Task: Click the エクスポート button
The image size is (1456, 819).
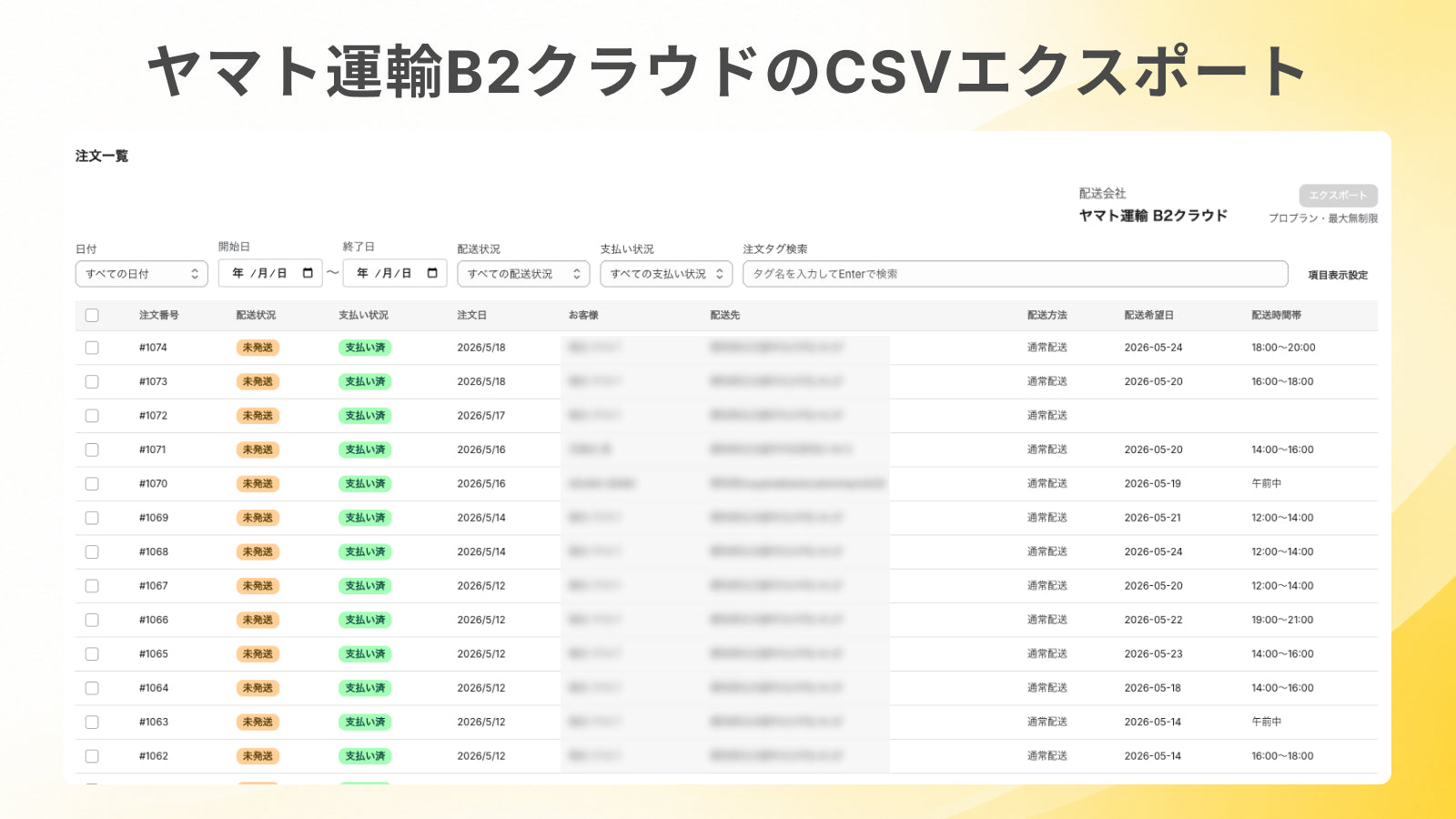Action: tap(1338, 196)
